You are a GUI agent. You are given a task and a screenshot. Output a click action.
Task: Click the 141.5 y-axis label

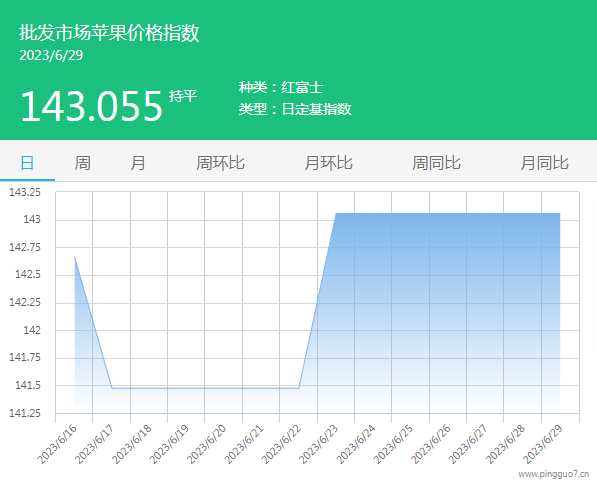click(x=27, y=385)
